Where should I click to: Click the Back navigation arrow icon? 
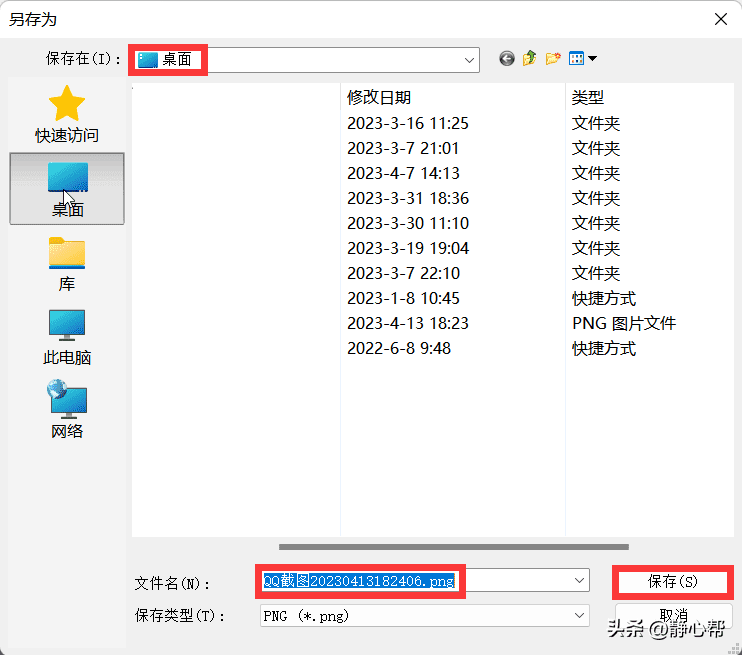[x=507, y=59]
